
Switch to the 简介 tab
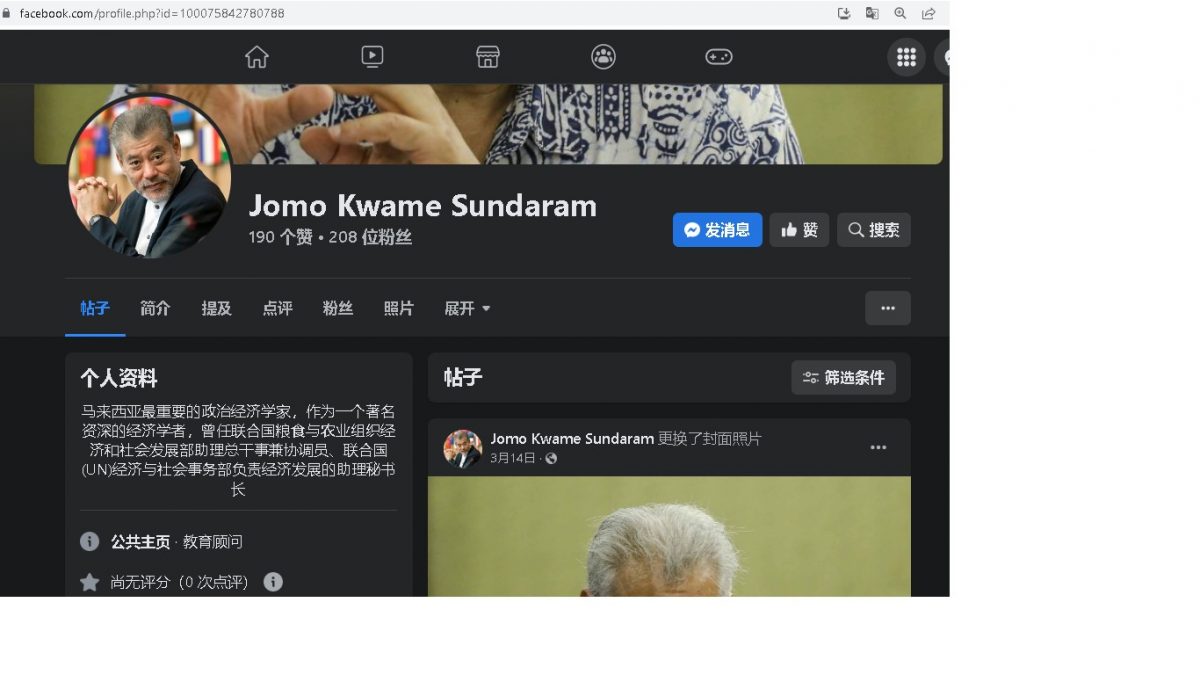155,309
